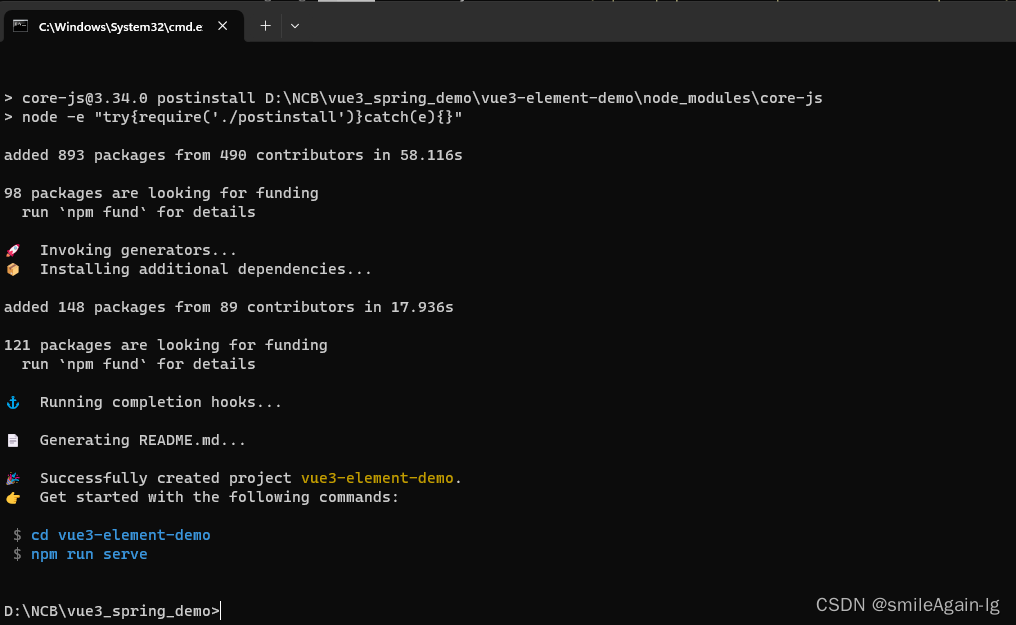This screenshot has width=1016, height=625.
Task: Expand the new tab profile dropdown chevron
Action: pos(295,26)
